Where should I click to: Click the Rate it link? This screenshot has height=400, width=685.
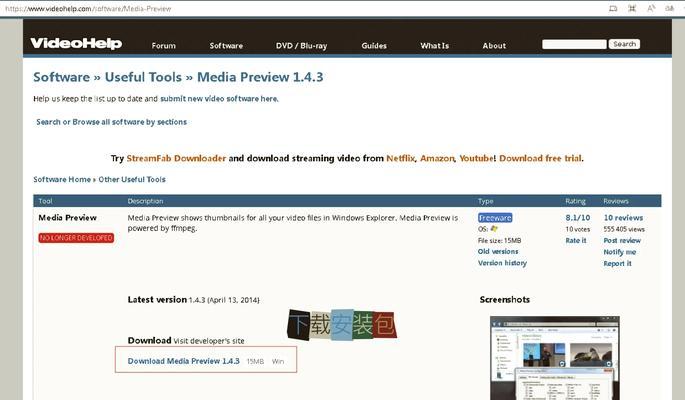click(x=576, y=241)
